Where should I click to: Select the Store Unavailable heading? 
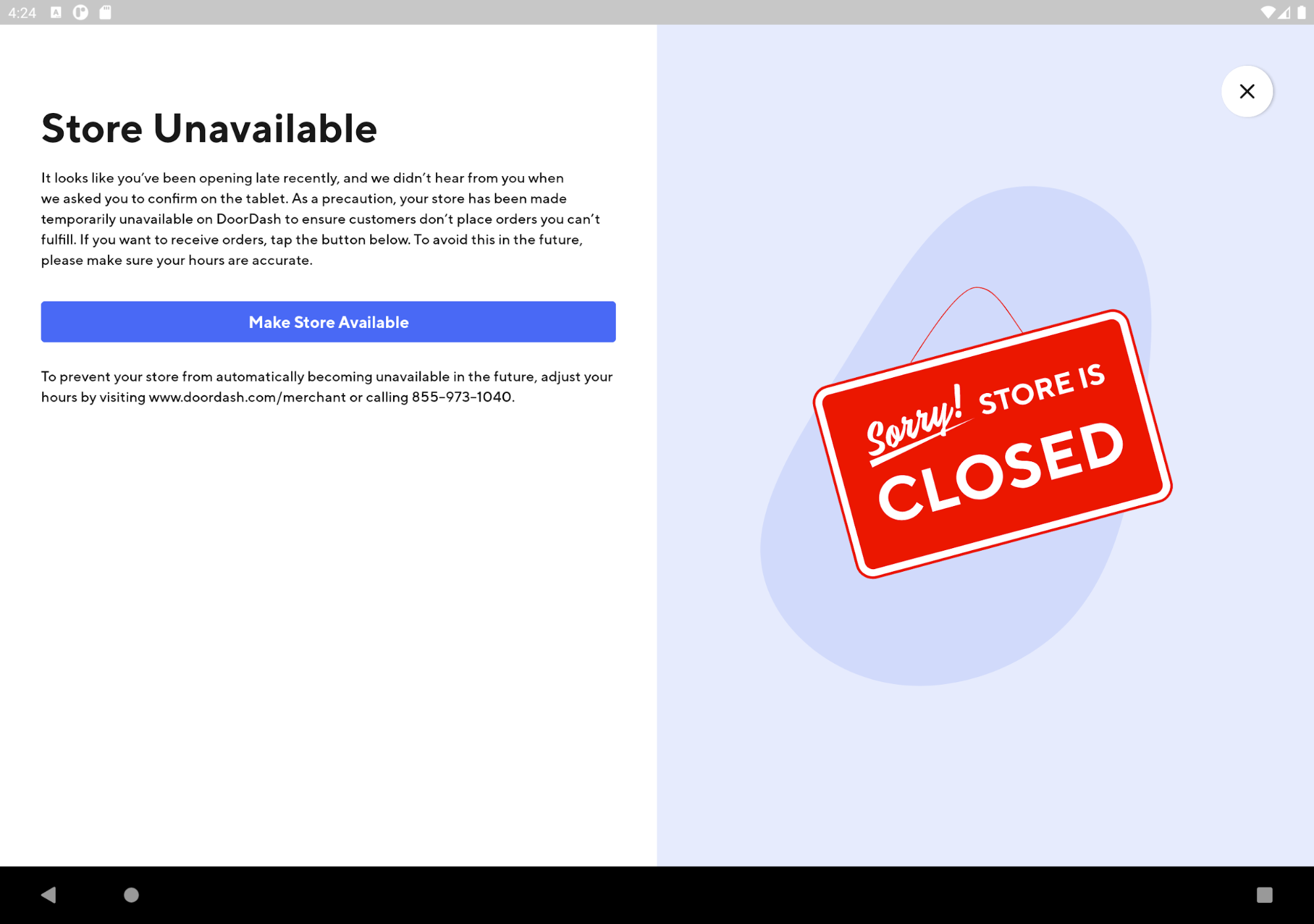click(209, 128)
